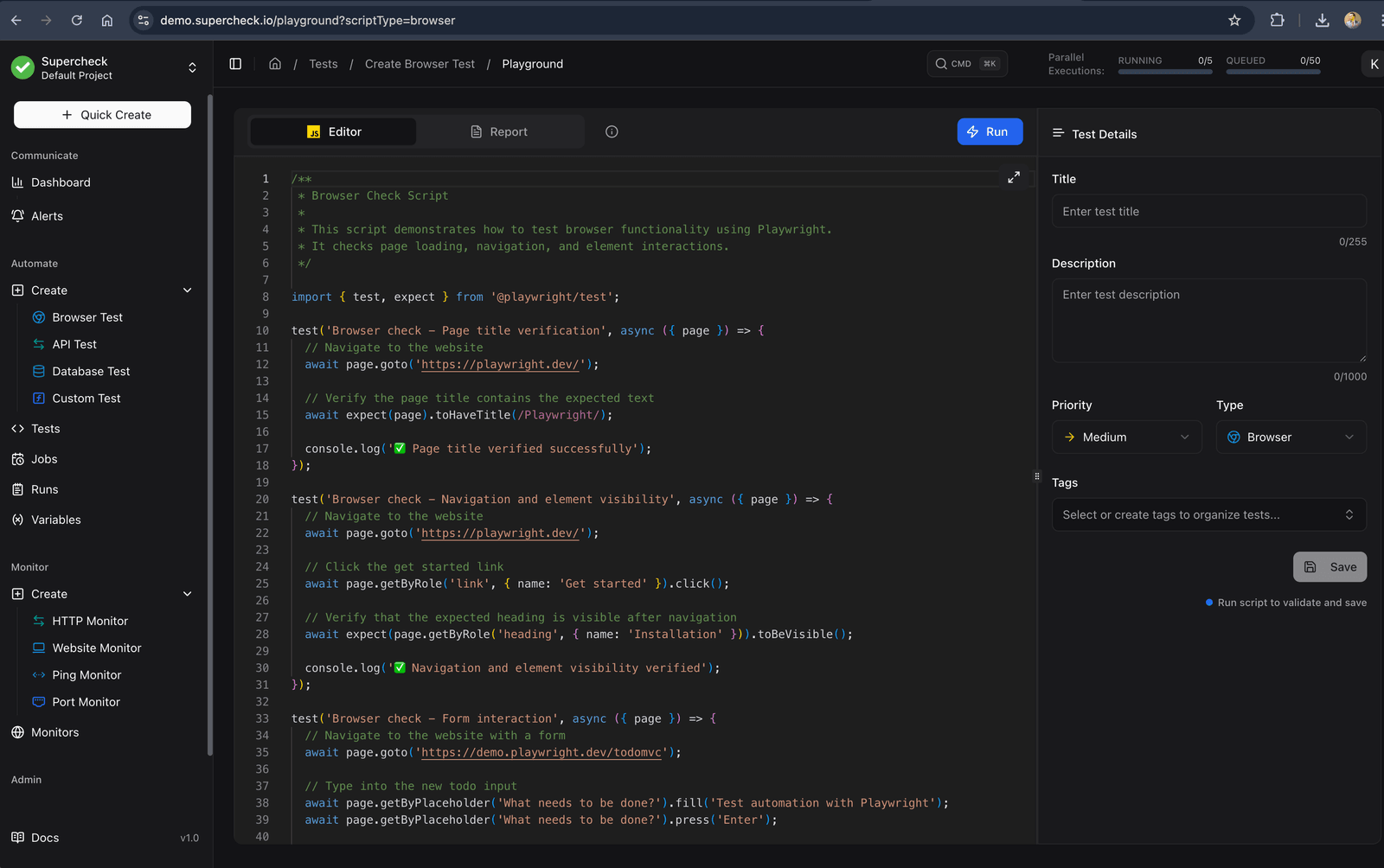Click the Test Details heading icon

(x=1058, y=133)
